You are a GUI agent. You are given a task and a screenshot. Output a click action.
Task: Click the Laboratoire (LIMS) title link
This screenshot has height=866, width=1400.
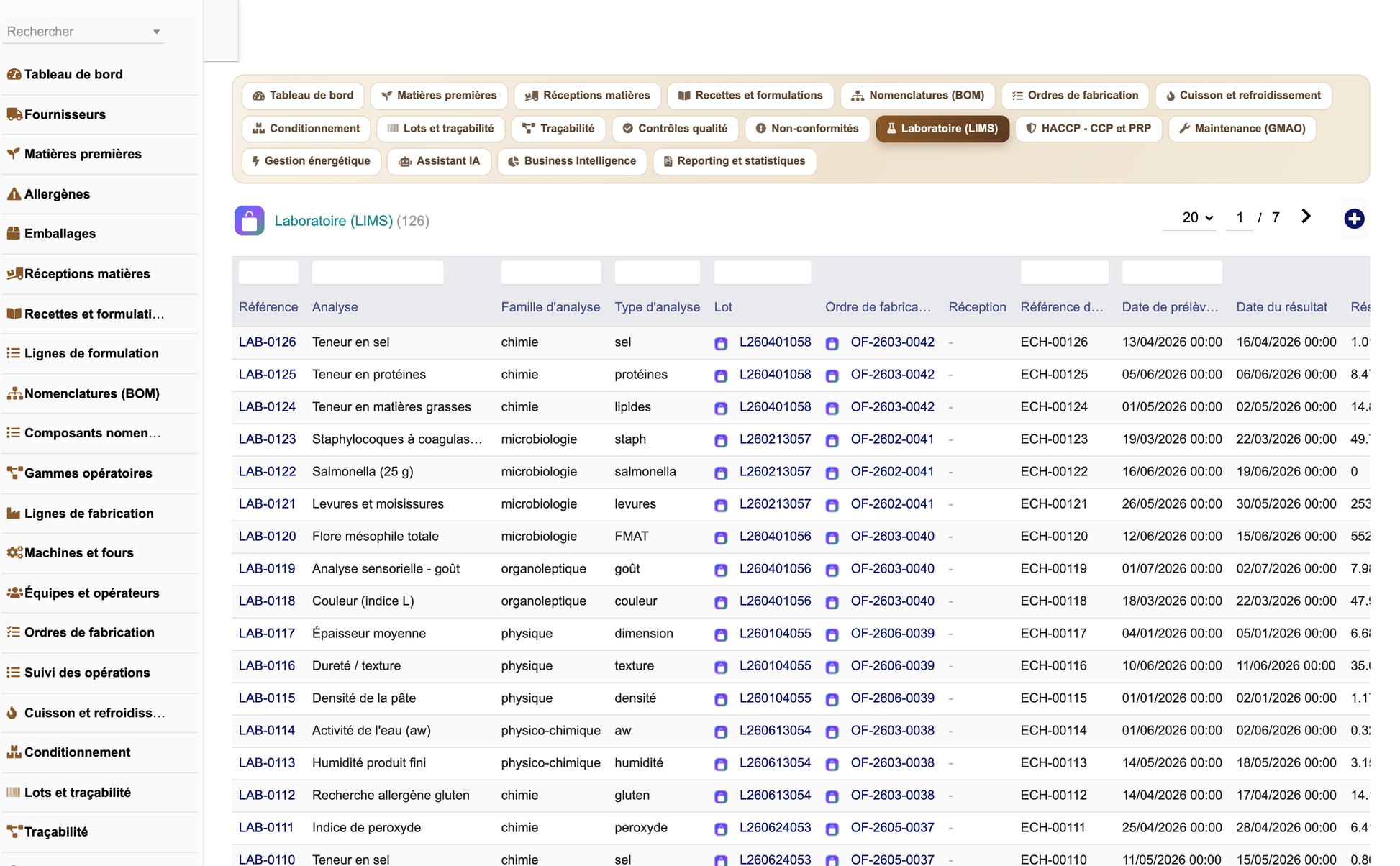pos(334,221)
